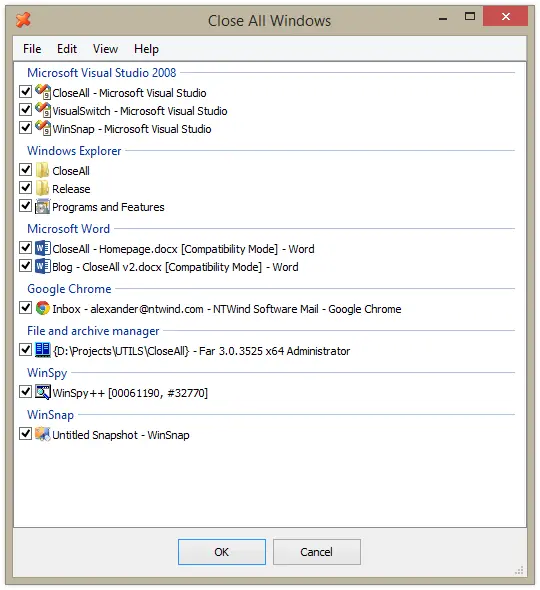Viewport: 540px width, 590px height.
Task: Click the Cancel button
Action: click(316, 552)
